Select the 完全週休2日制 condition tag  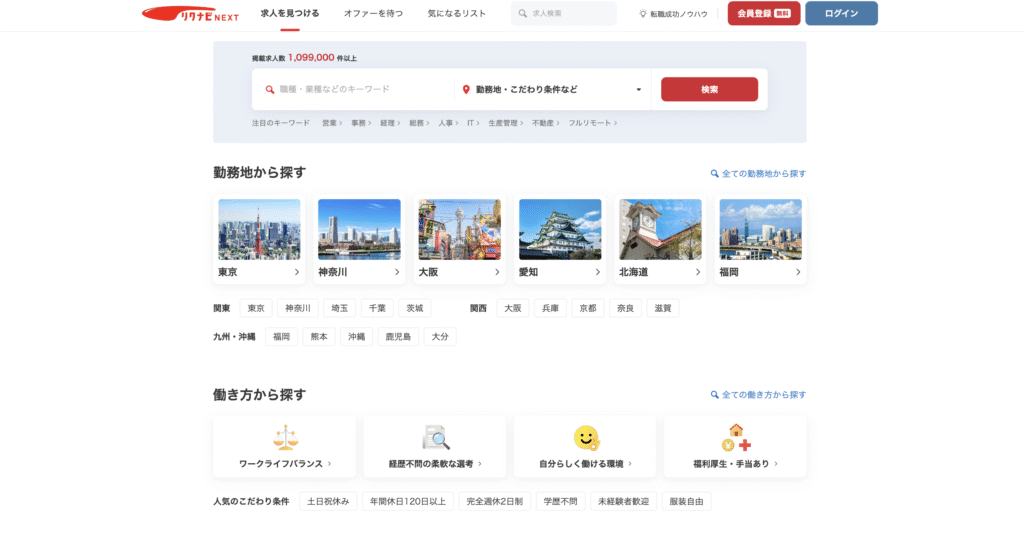coord(494,501)
